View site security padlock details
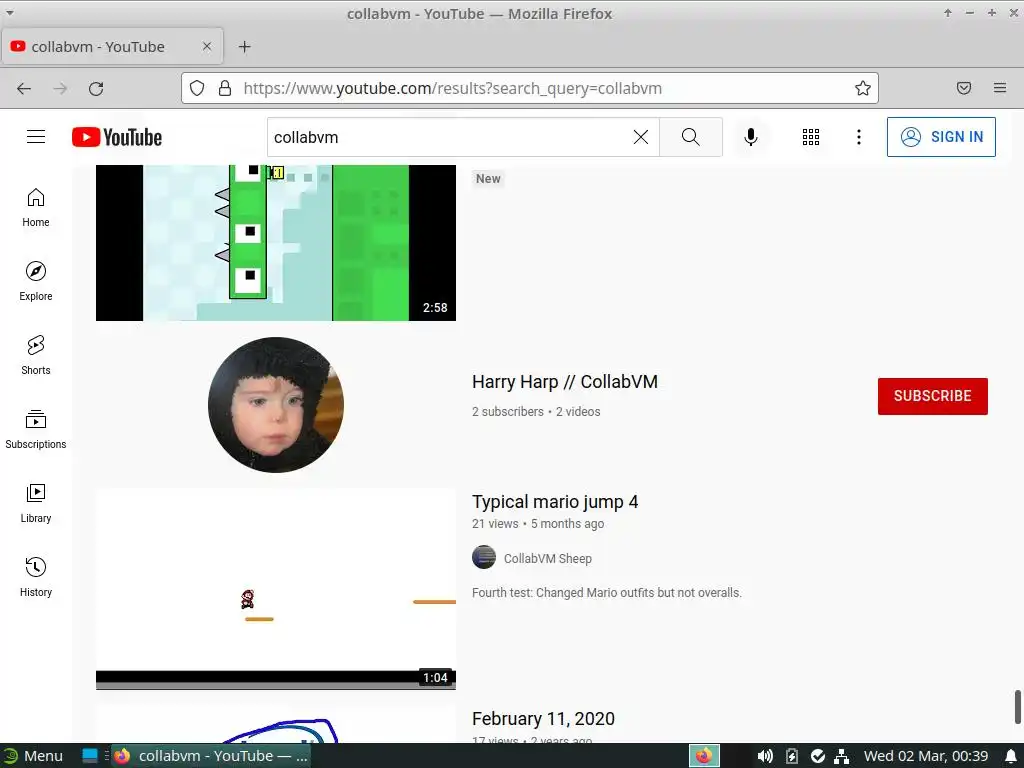 (225, 88)
